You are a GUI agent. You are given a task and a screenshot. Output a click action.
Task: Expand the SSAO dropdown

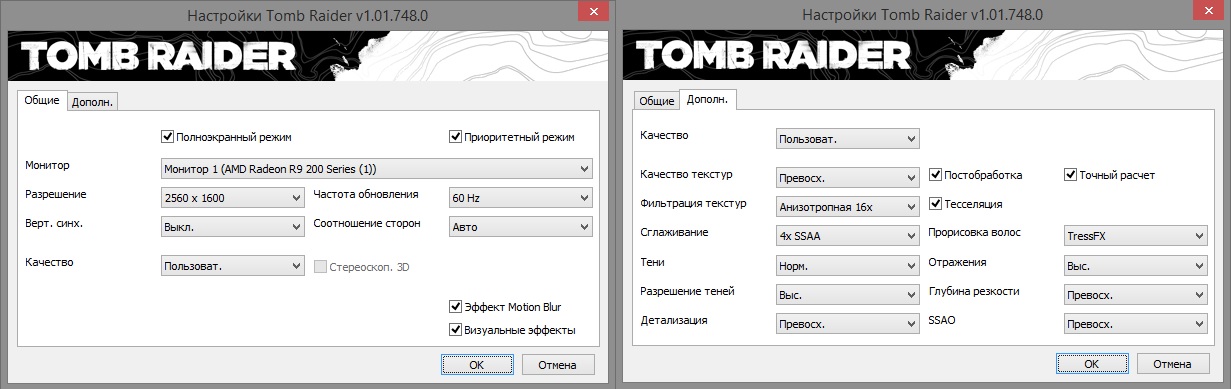1136,324
